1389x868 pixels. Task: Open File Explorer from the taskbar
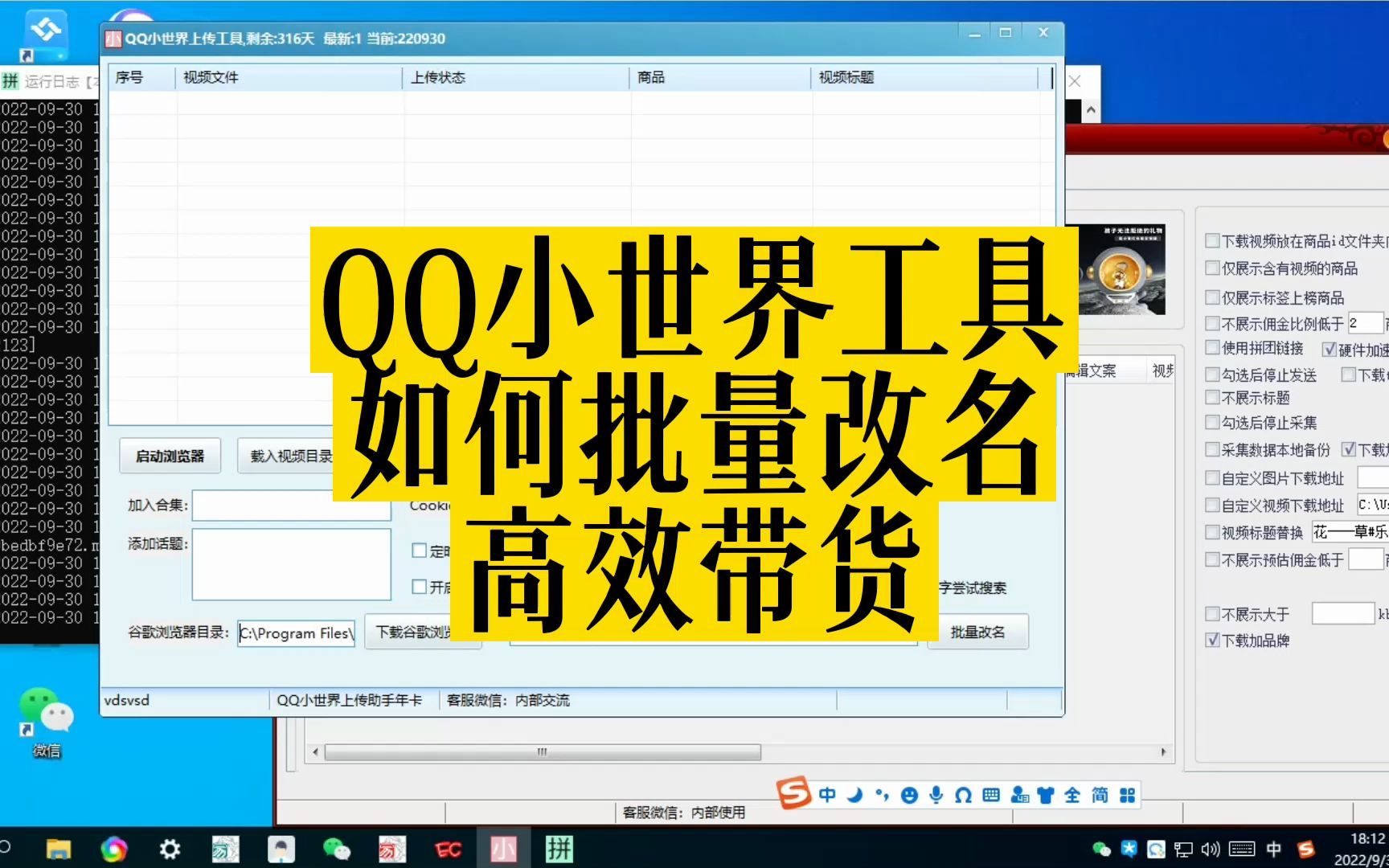tap(59, 849)
